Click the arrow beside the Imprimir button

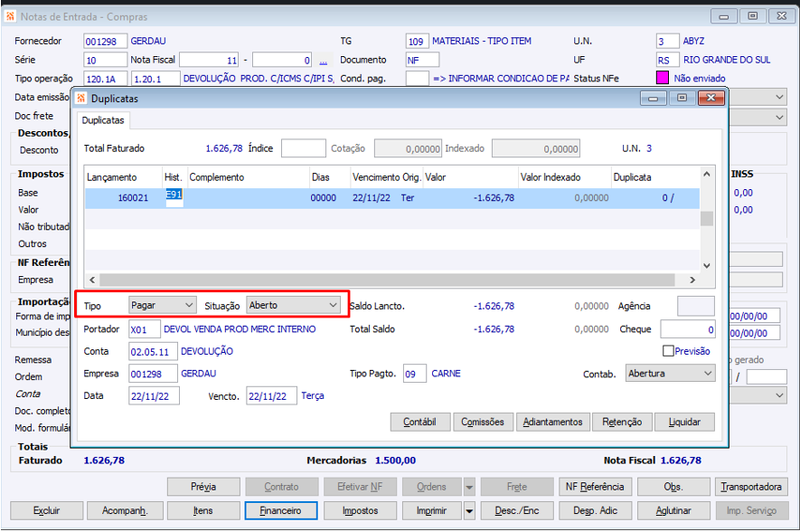(469, 511)
